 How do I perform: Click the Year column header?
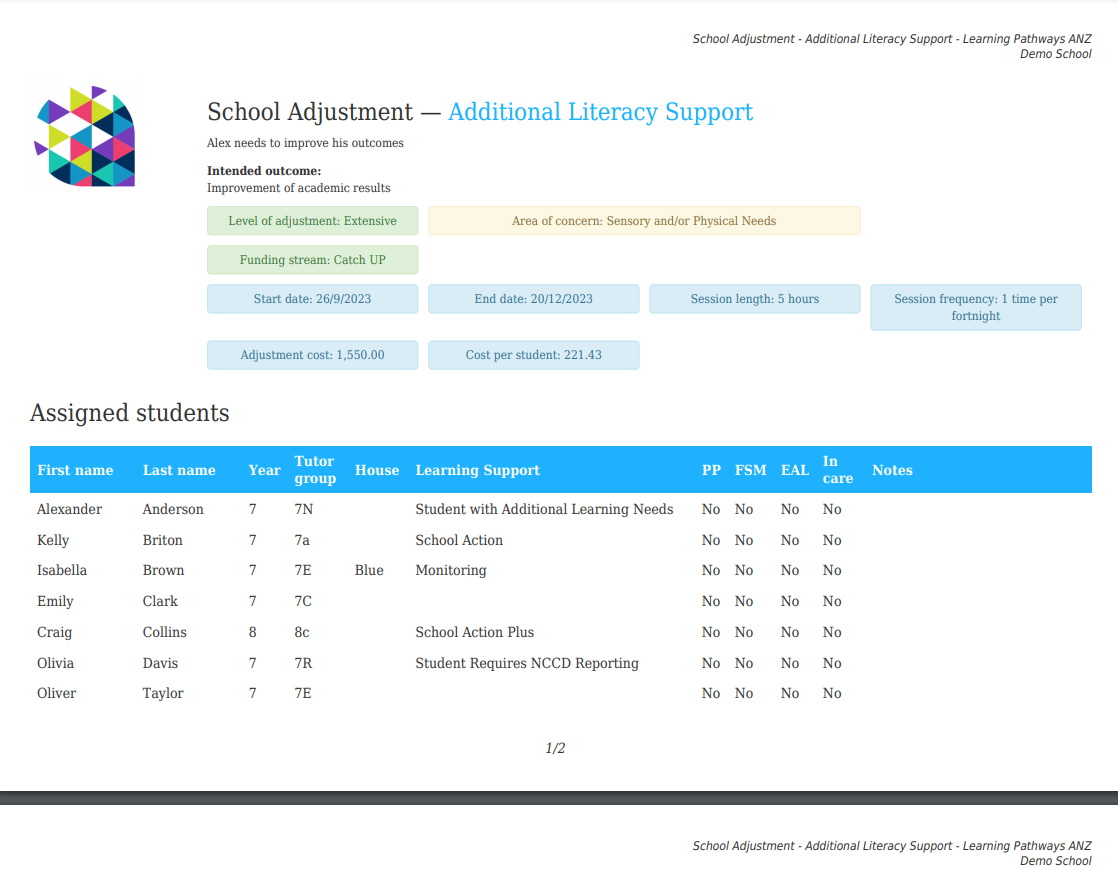(265, 470)
